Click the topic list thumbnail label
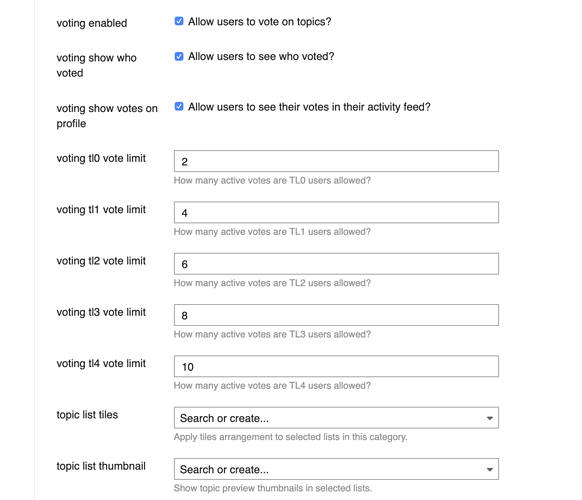This screenshot has width=582, height=500. point(101,466)
